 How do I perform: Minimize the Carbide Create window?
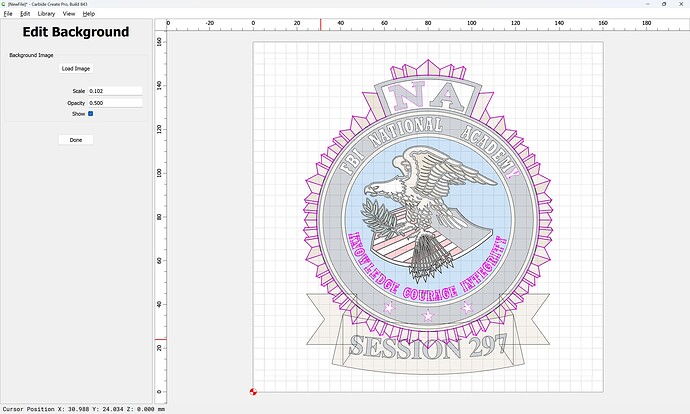(648, 4)
